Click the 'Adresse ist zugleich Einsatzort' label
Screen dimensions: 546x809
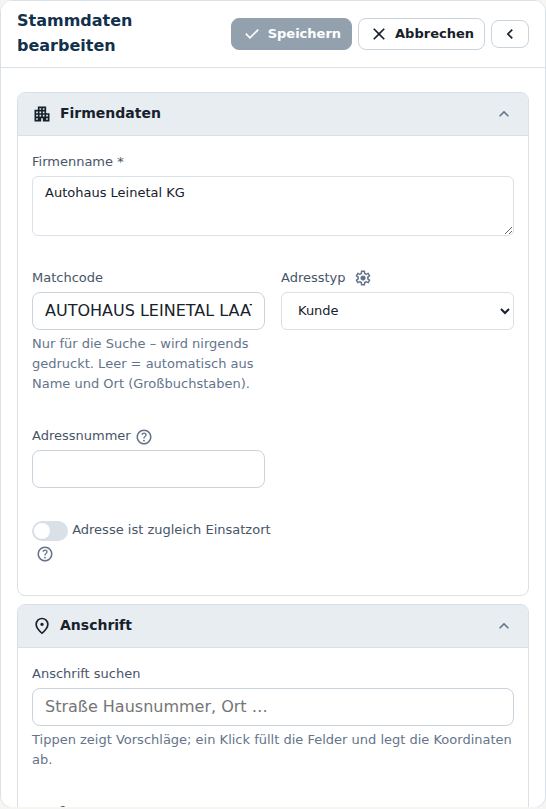(x=171, y=530)
